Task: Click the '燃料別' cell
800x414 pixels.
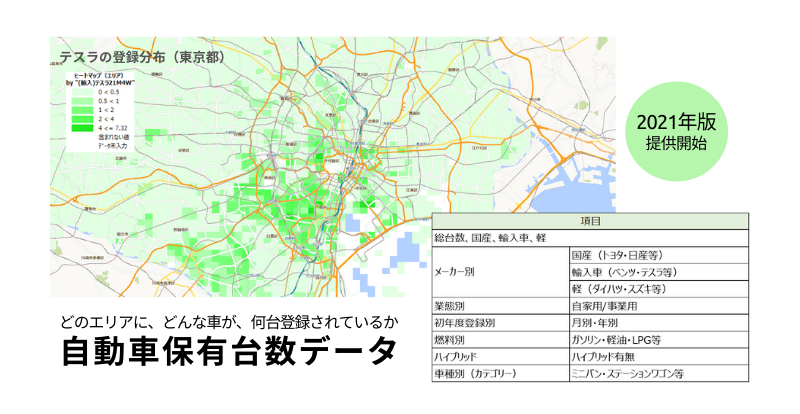Action: (501, 340)
